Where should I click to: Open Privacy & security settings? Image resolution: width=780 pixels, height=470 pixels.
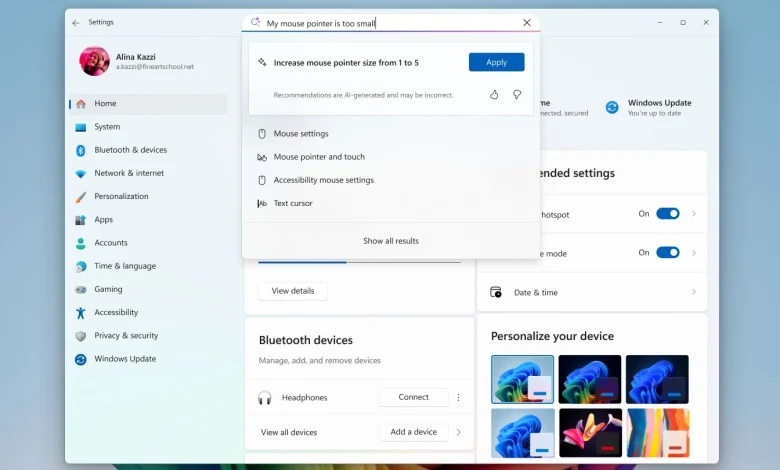pos(148,336)
